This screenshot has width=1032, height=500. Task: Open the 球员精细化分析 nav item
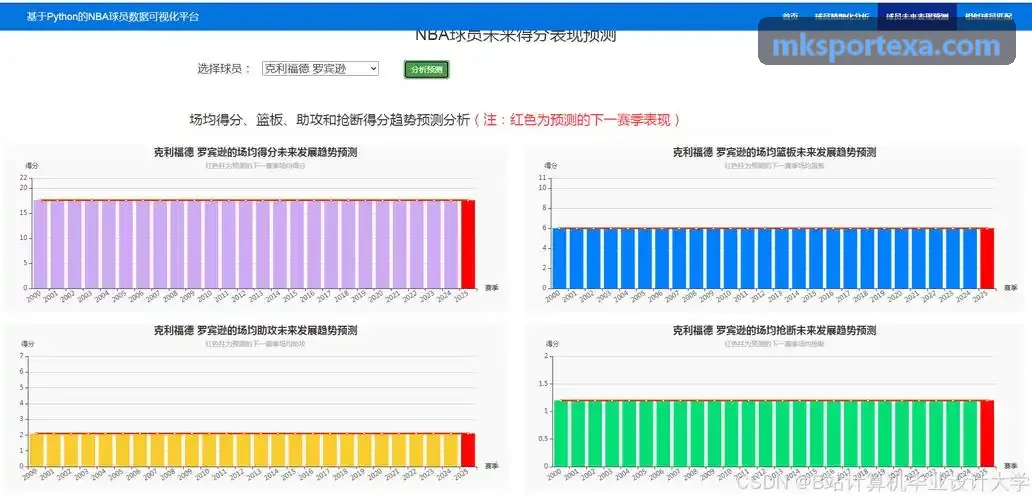tap(842, 16)
